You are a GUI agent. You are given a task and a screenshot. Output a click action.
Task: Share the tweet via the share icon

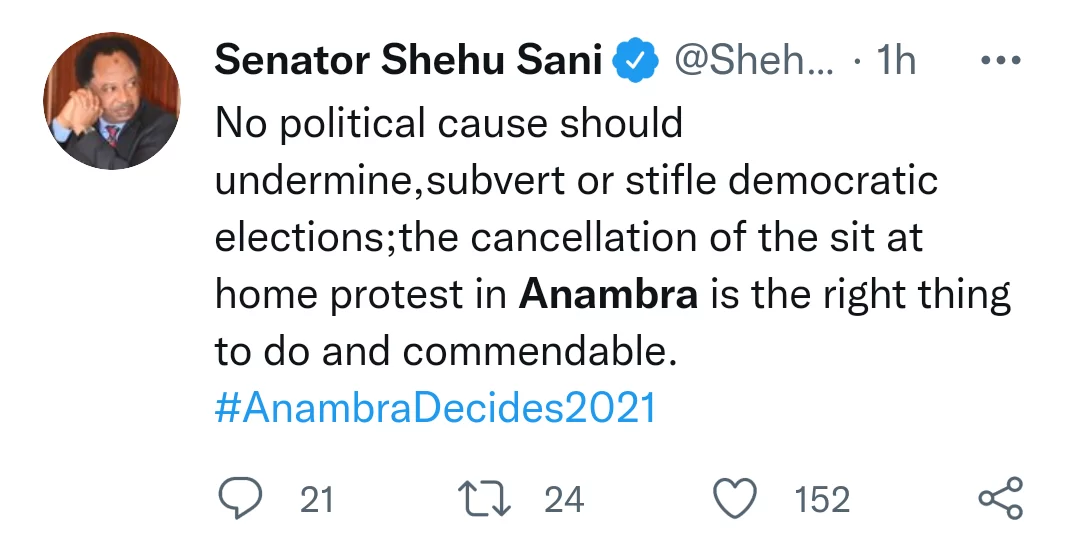[x=999, y=497]
